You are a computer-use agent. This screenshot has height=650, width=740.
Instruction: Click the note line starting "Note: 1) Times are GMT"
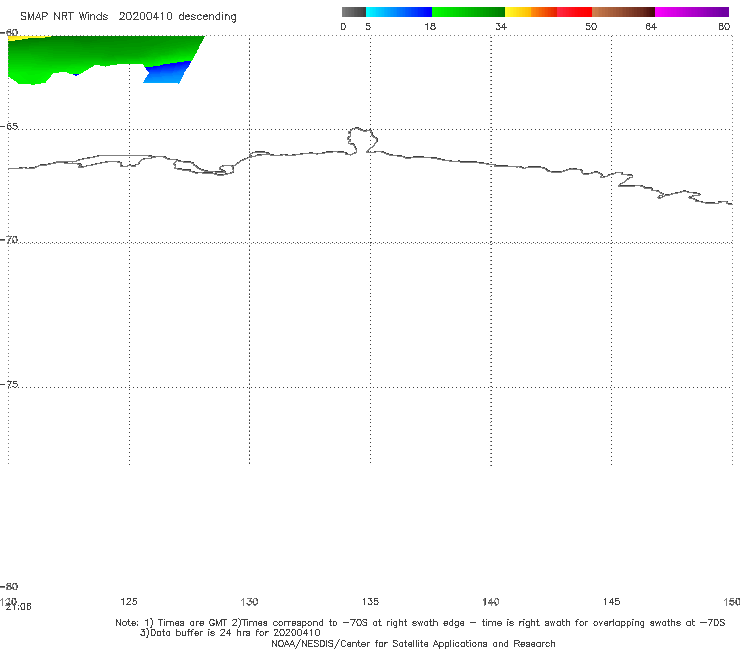[x=420, y=623]
